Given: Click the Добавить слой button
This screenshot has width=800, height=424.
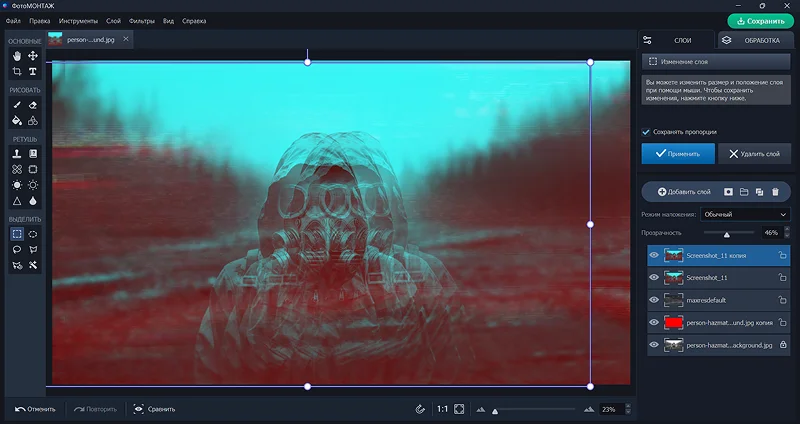Looking at the screenshot, I should 684,192.
